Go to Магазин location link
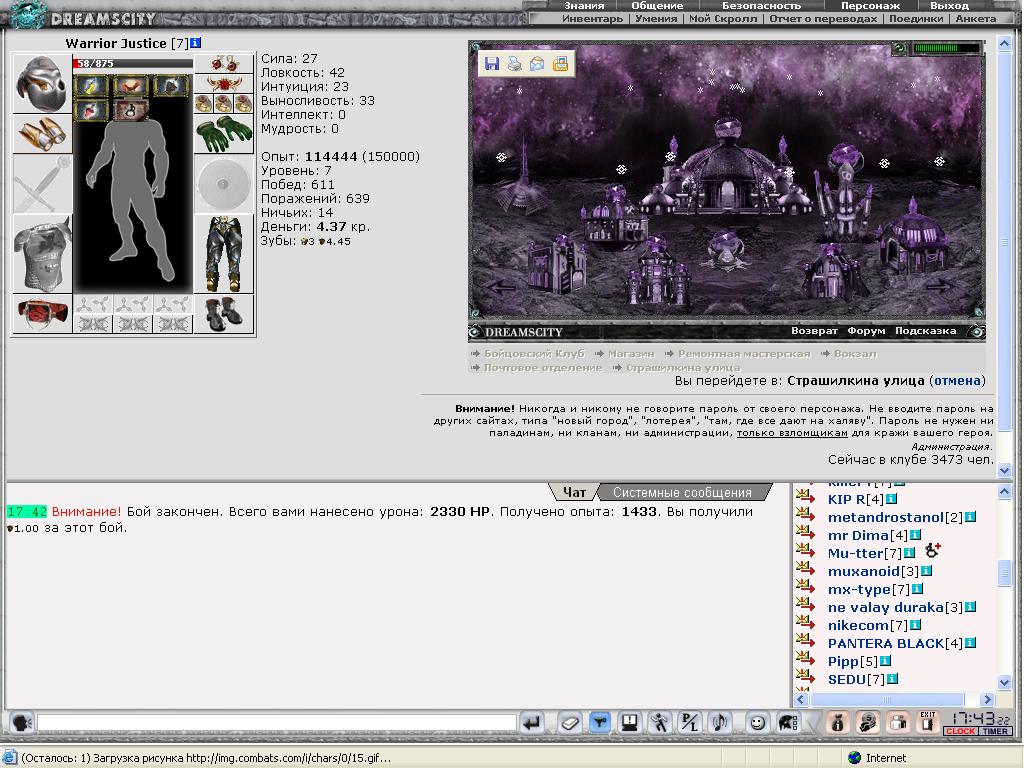1024x768 pixels. 631,353
